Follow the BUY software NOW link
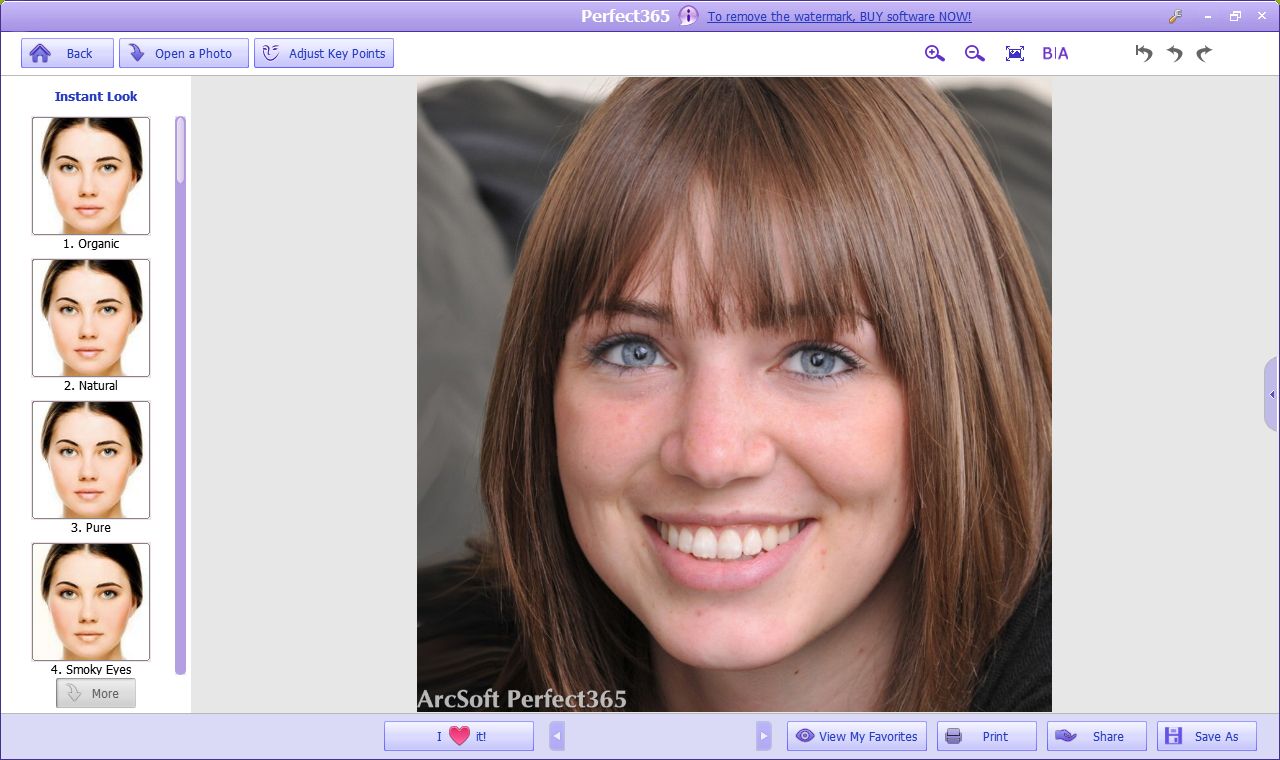This screenshot has height=760, width=1280. coord(839,16)
